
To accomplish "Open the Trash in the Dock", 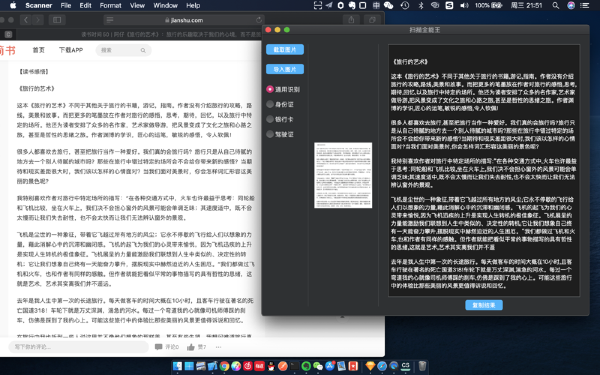I will point(422,366).
